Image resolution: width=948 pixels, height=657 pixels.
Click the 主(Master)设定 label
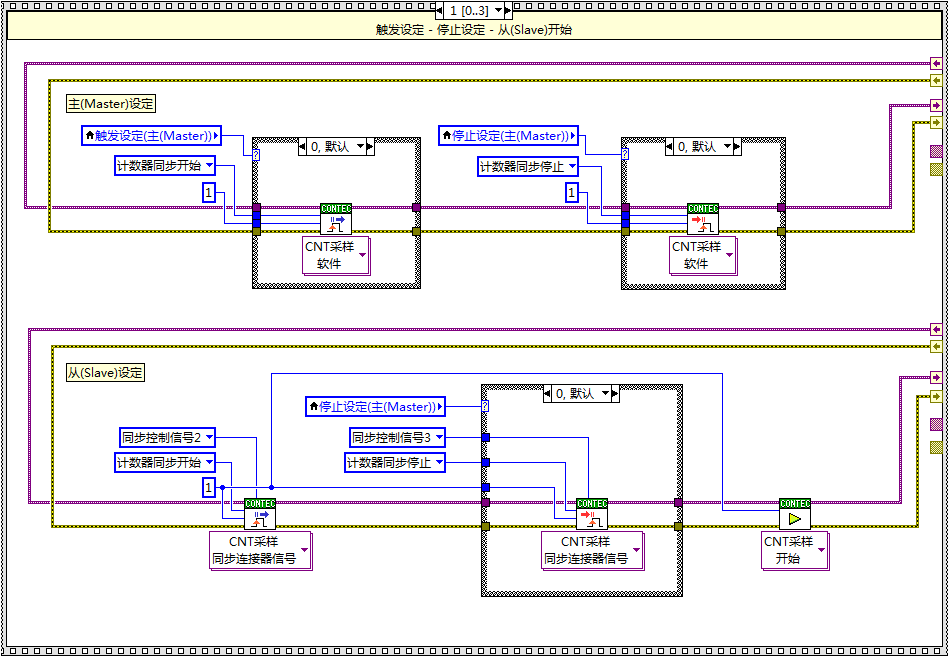point(111,104)
